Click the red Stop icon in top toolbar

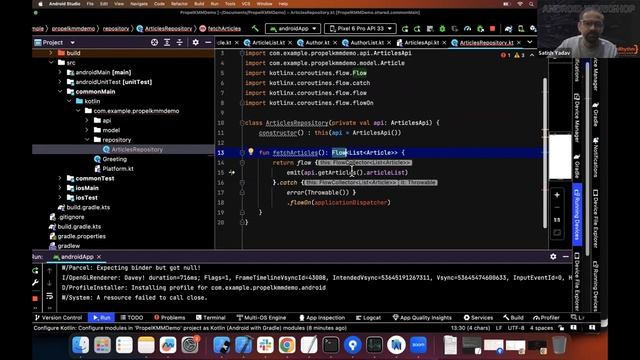492,29
